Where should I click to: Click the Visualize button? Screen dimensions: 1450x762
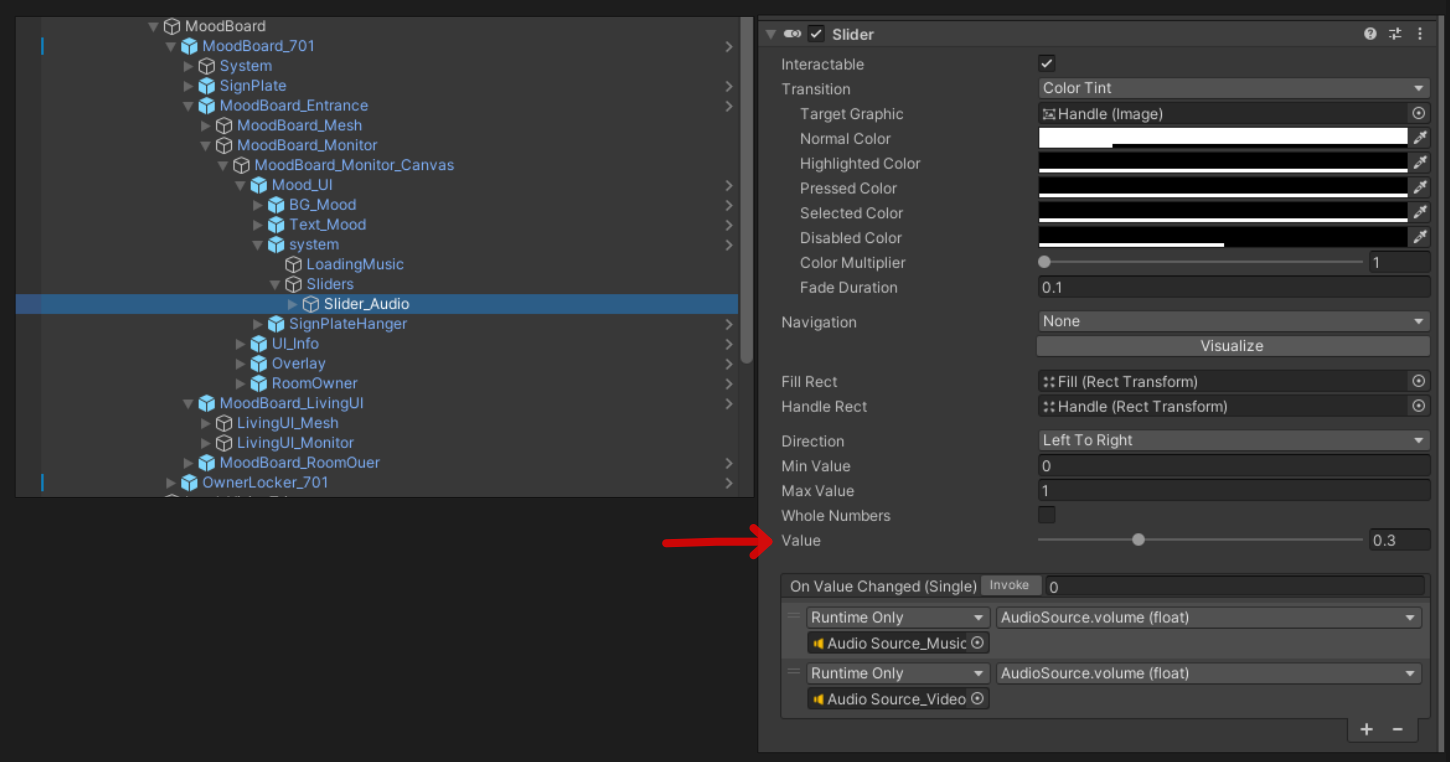coord(1233,346)
